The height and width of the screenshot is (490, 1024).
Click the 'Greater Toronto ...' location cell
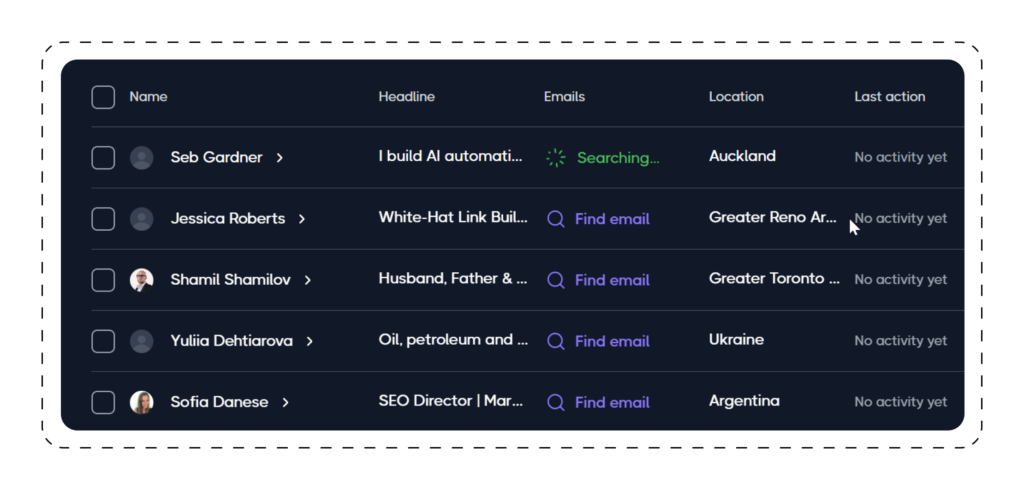pyautogui.click(x=775, y=279)
